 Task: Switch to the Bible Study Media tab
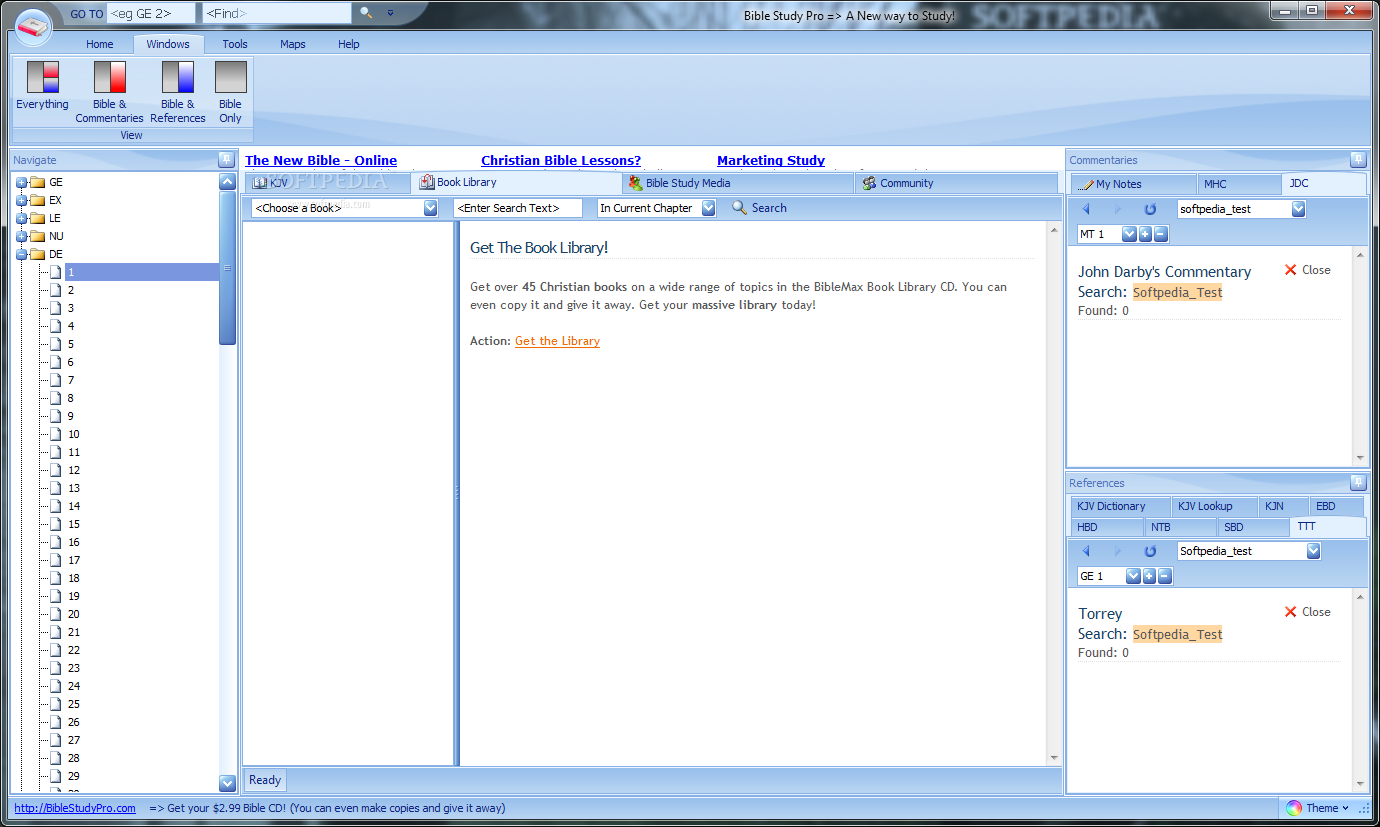click(x=738, y=183)
